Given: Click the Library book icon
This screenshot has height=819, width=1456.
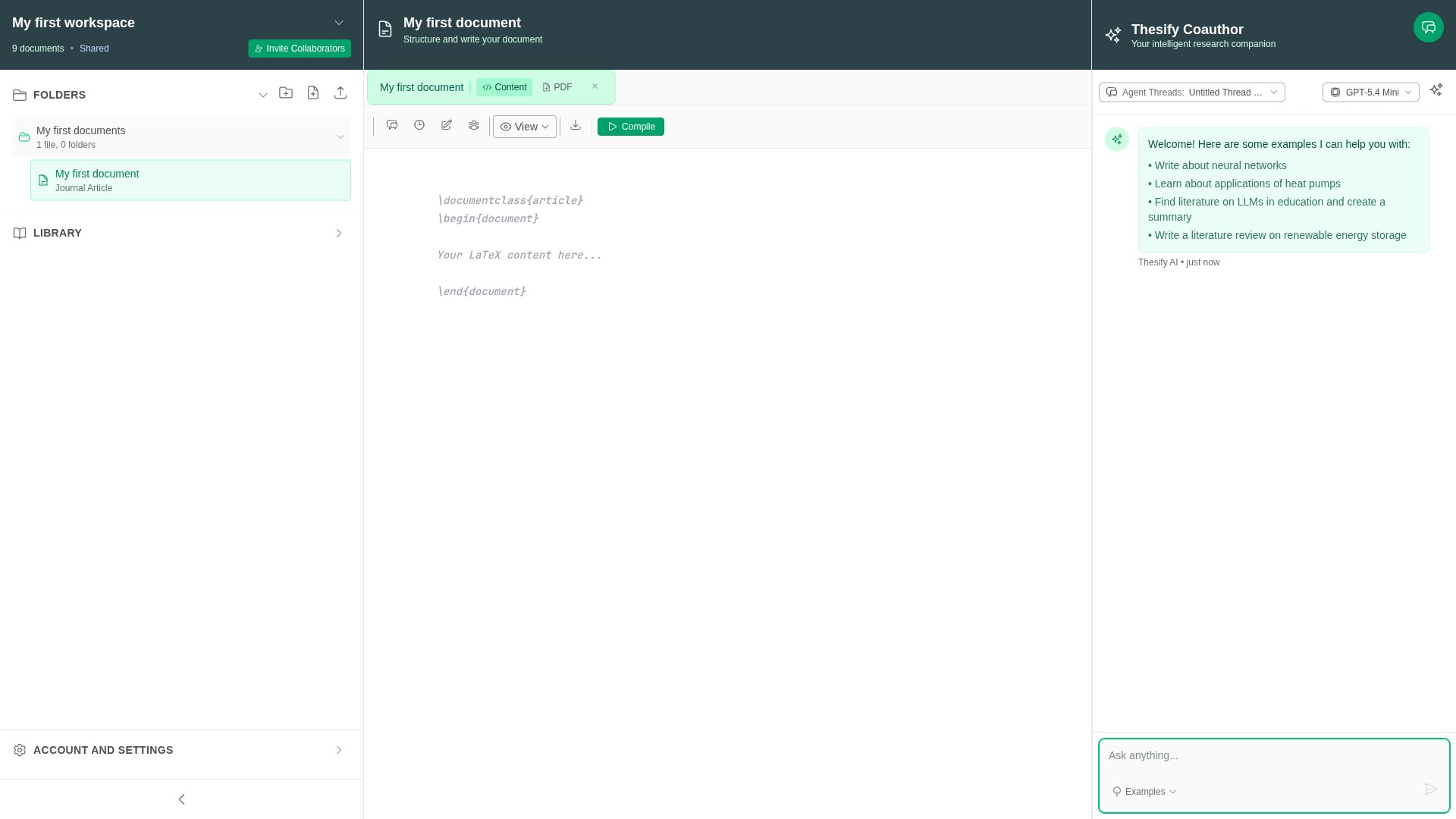Looking at the screenshot, I should (x=20, y=233).
